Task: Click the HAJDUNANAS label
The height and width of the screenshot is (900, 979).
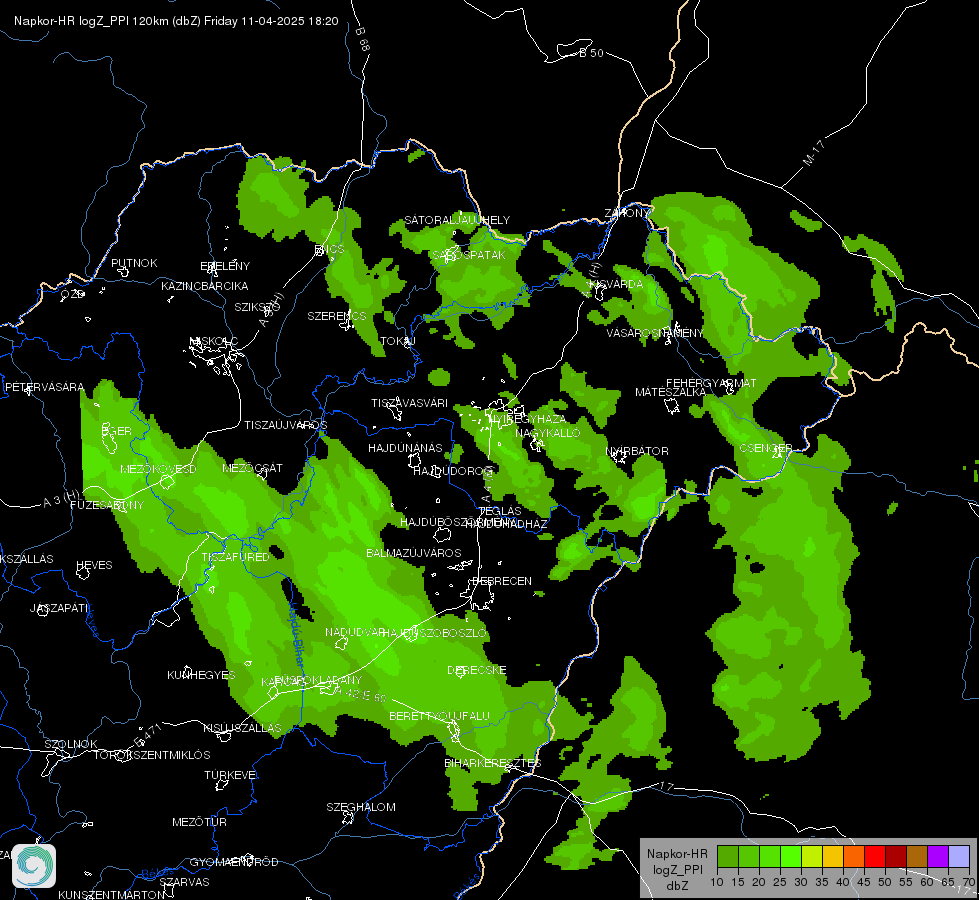Action: pos(405,448)
